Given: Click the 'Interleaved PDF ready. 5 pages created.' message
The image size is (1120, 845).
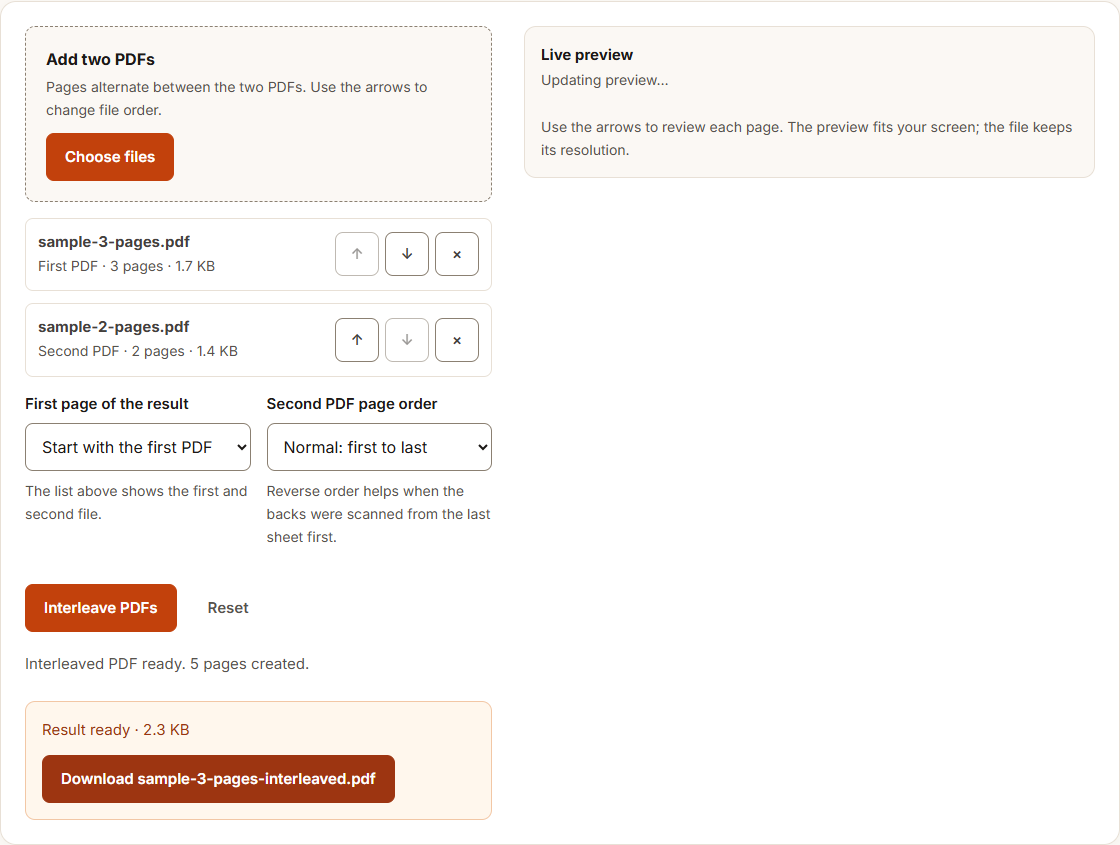Looking at the screenshot, I should (167, 664).
